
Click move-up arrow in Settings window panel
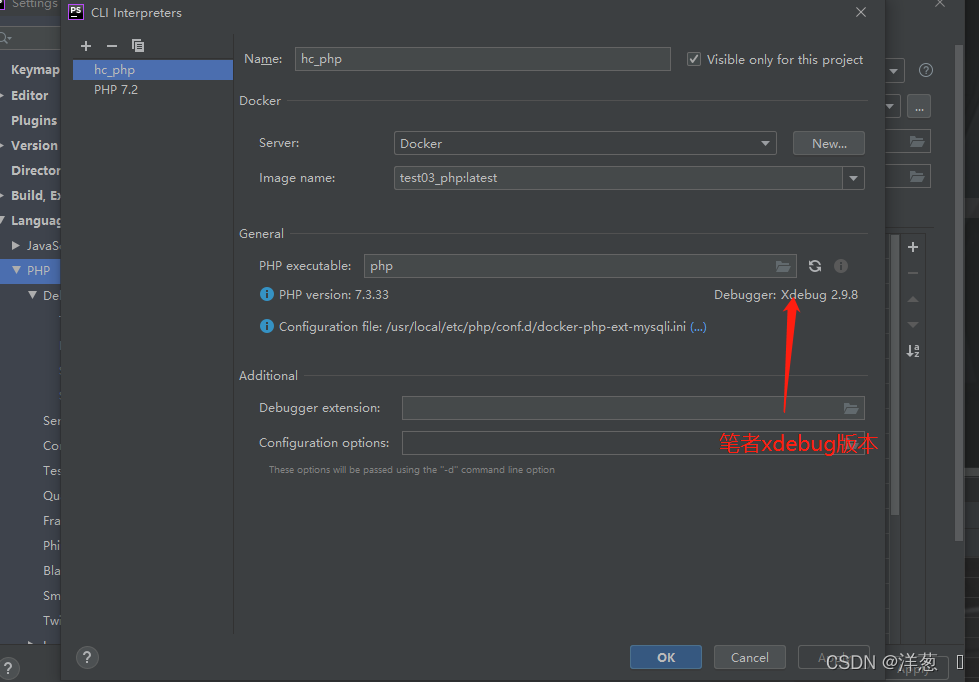(913, 300)
